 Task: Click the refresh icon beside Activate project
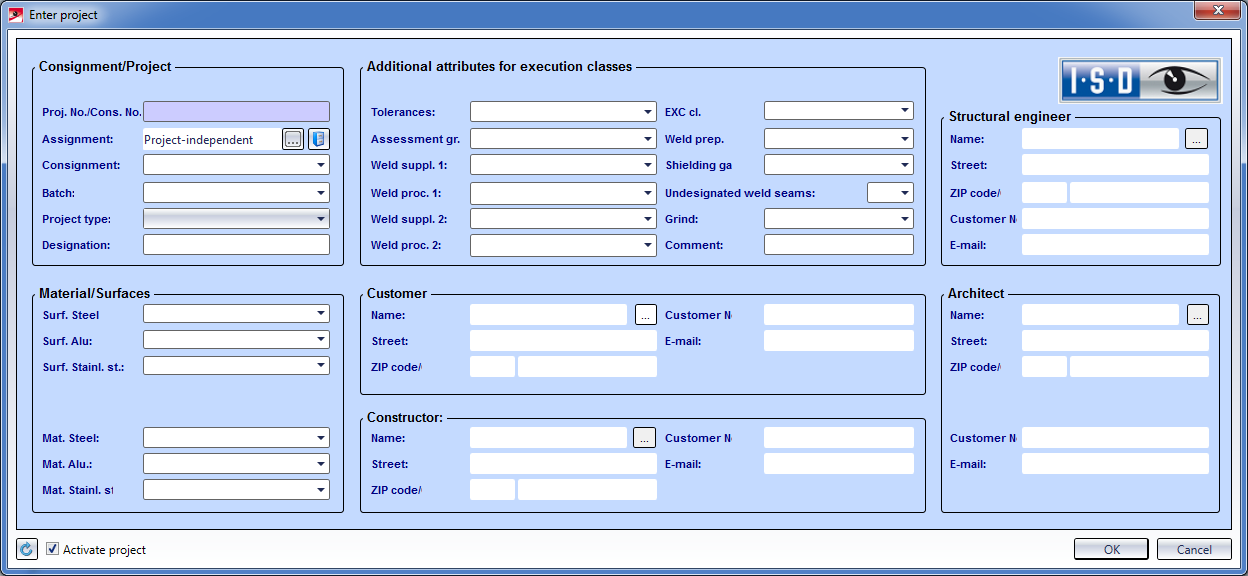(27, 549)
